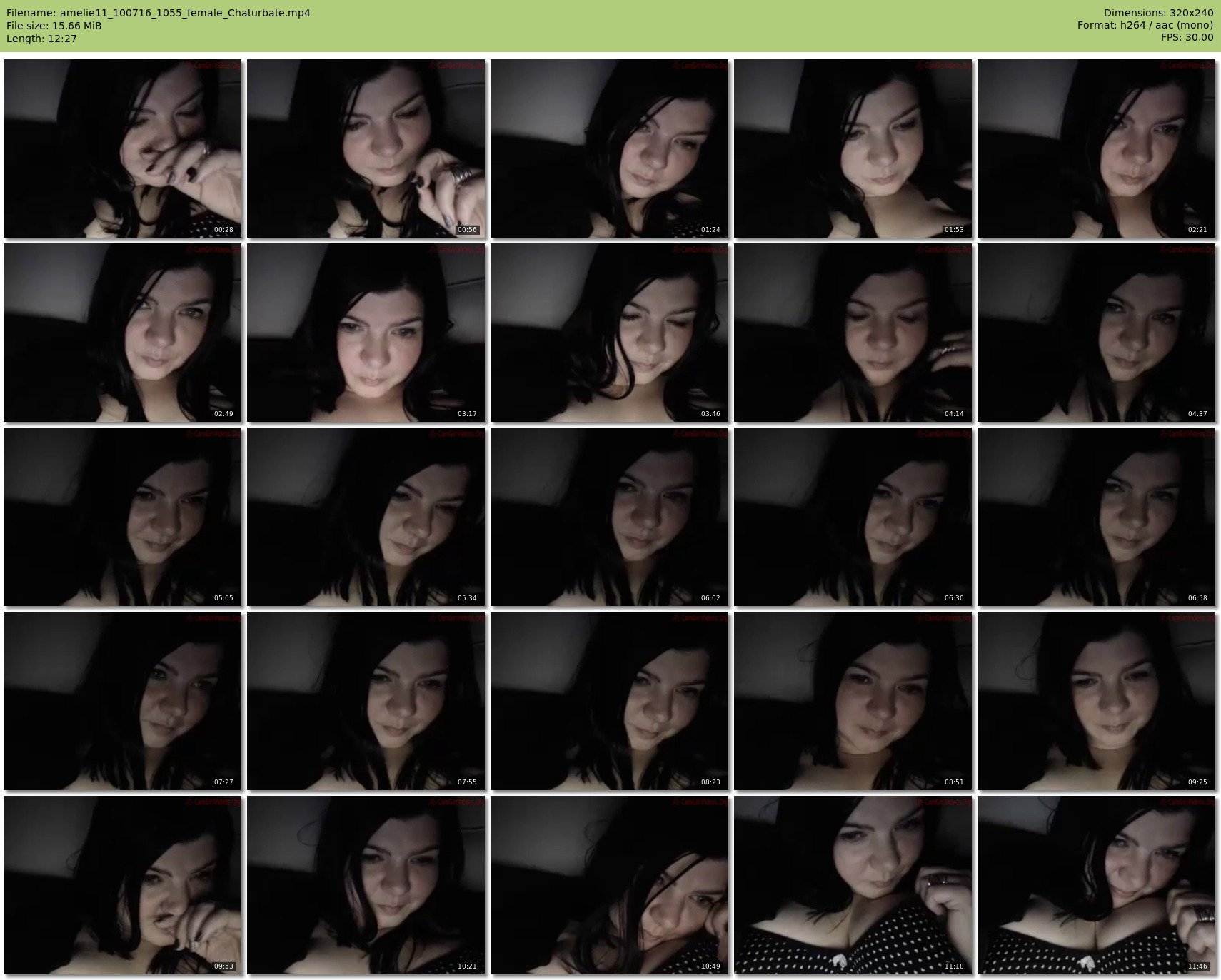Open the thumbnail marked 11:18

[853, 885]
